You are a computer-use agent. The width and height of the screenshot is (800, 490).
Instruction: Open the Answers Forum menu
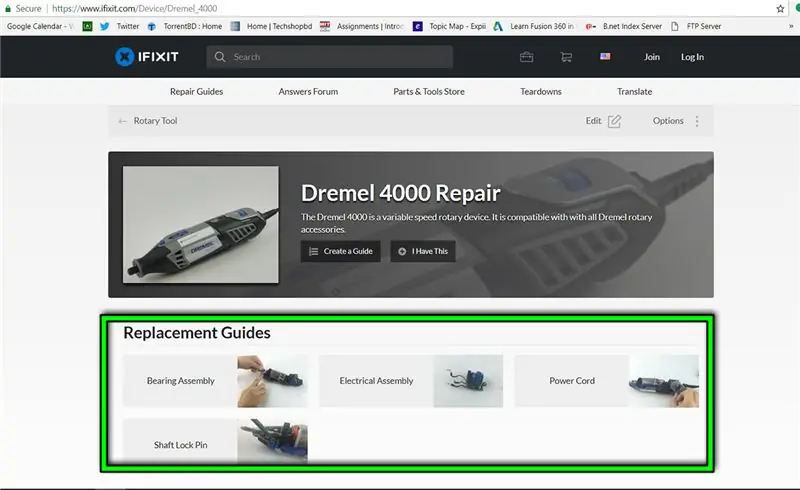308,91
